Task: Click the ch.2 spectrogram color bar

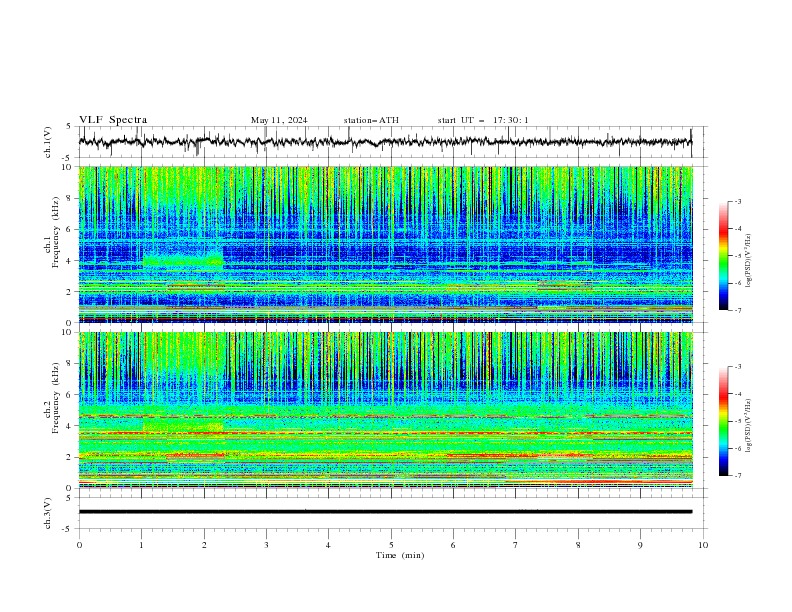Action: 723,421
